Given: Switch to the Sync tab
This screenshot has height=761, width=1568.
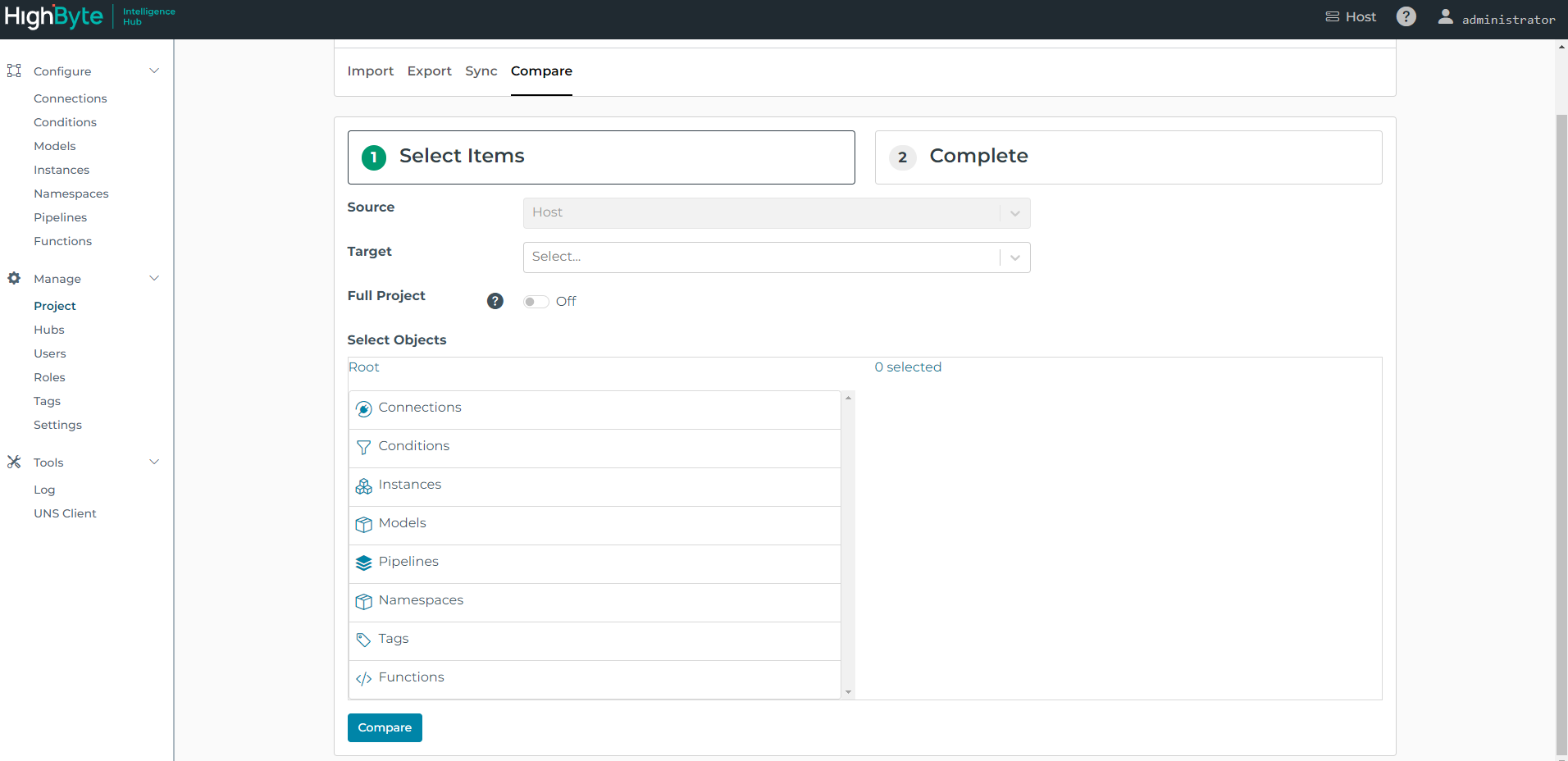Looking at the screenshot, I should click(x=481, y=71).
